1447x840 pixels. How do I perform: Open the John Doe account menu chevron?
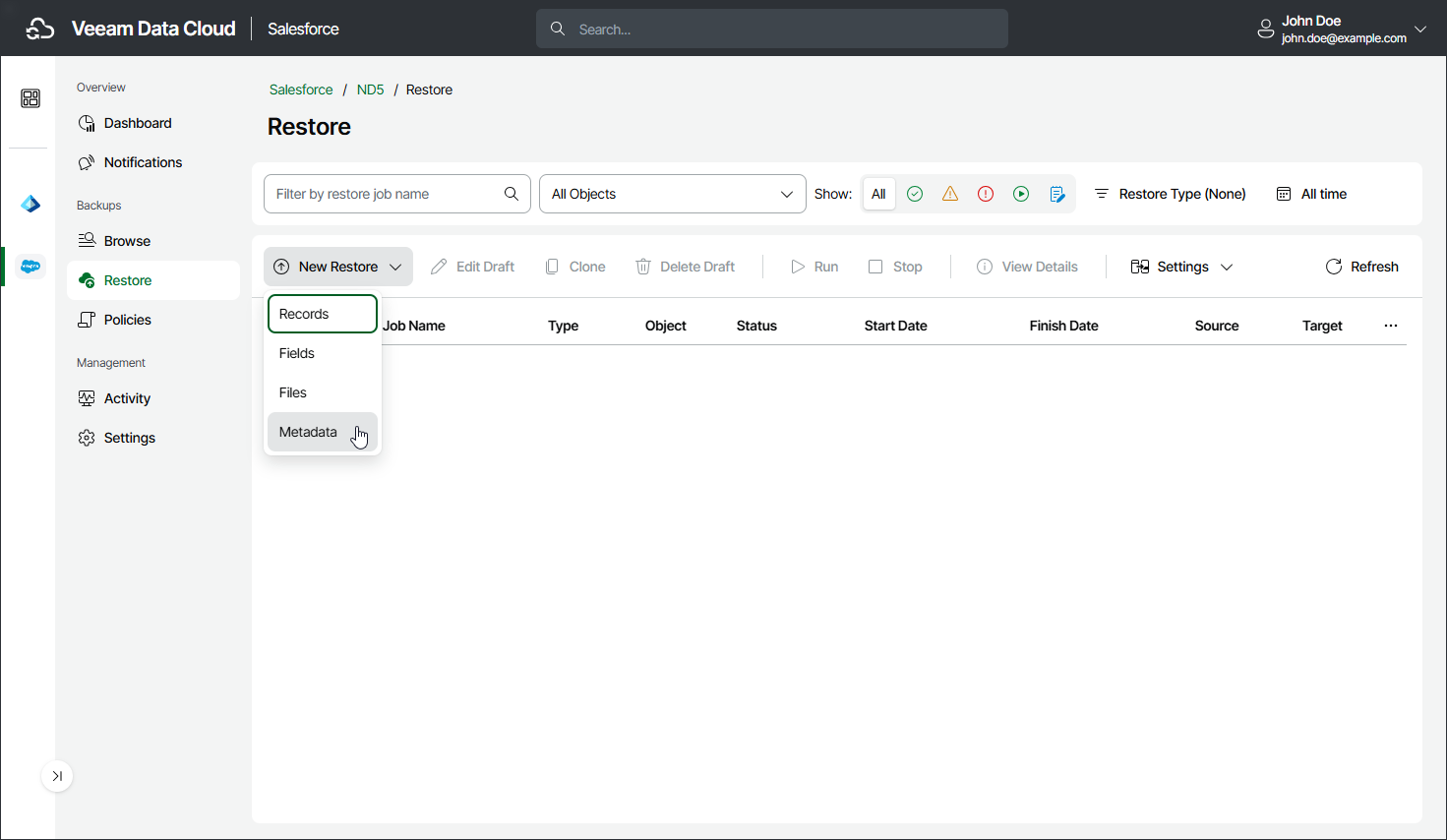point(1420,29)
